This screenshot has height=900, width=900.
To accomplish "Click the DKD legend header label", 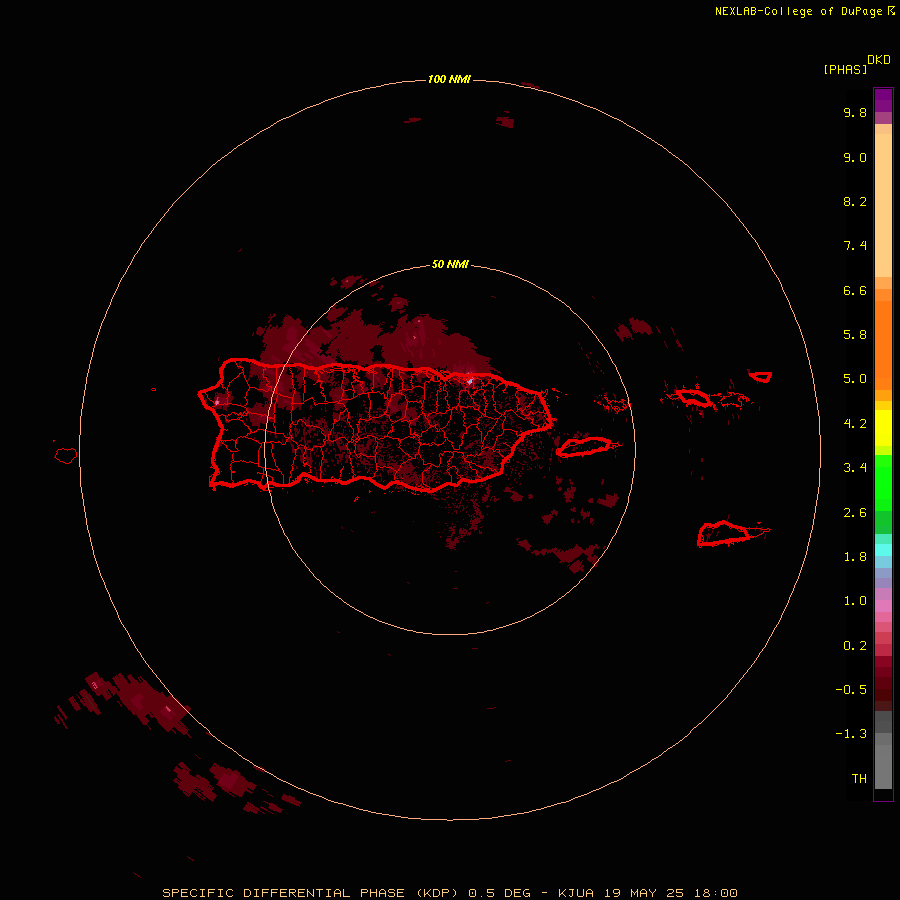I will point(879,60).
